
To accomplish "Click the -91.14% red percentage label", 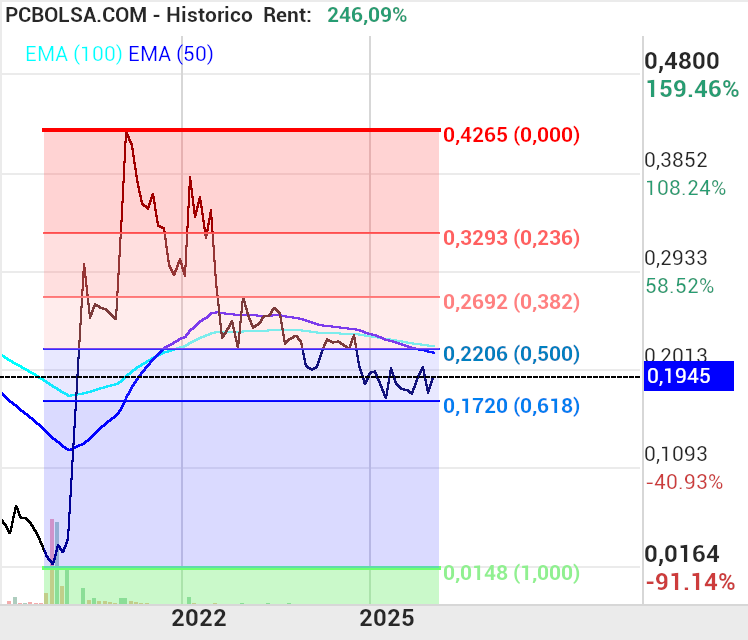I will coord(691,582).
